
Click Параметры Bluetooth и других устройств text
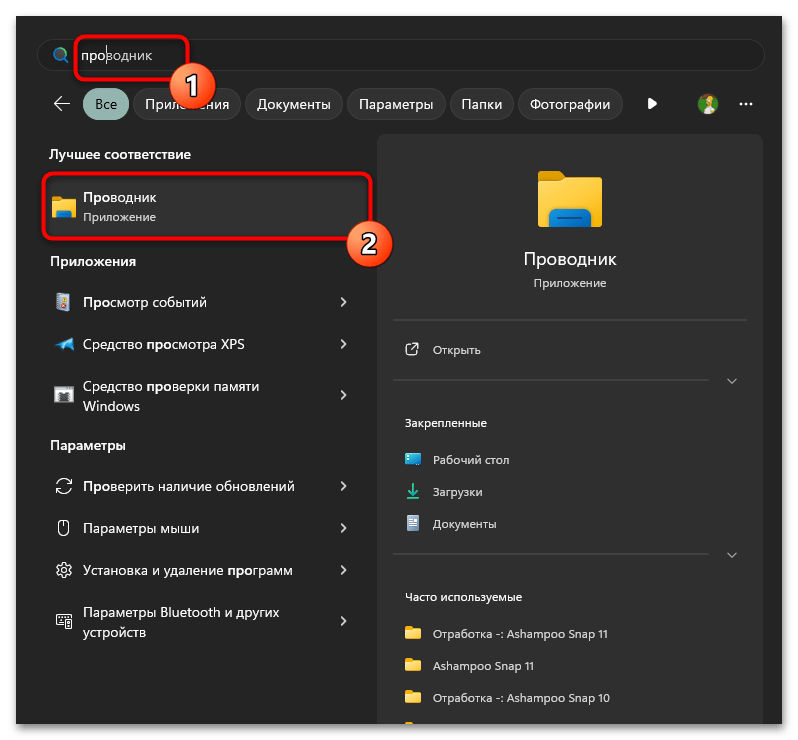[x=181, y=622]
